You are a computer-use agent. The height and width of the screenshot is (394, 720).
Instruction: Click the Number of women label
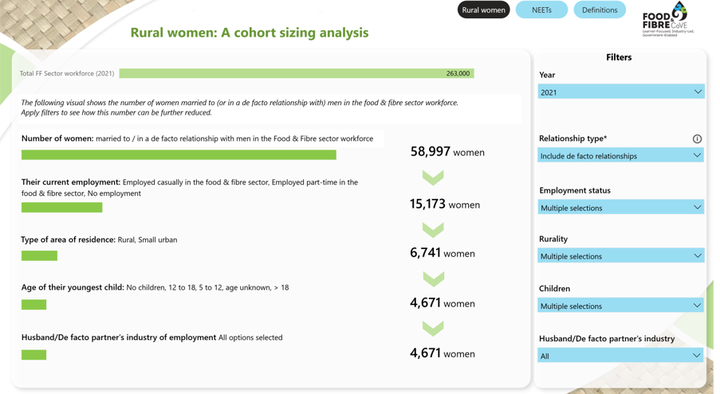point(57,138)
